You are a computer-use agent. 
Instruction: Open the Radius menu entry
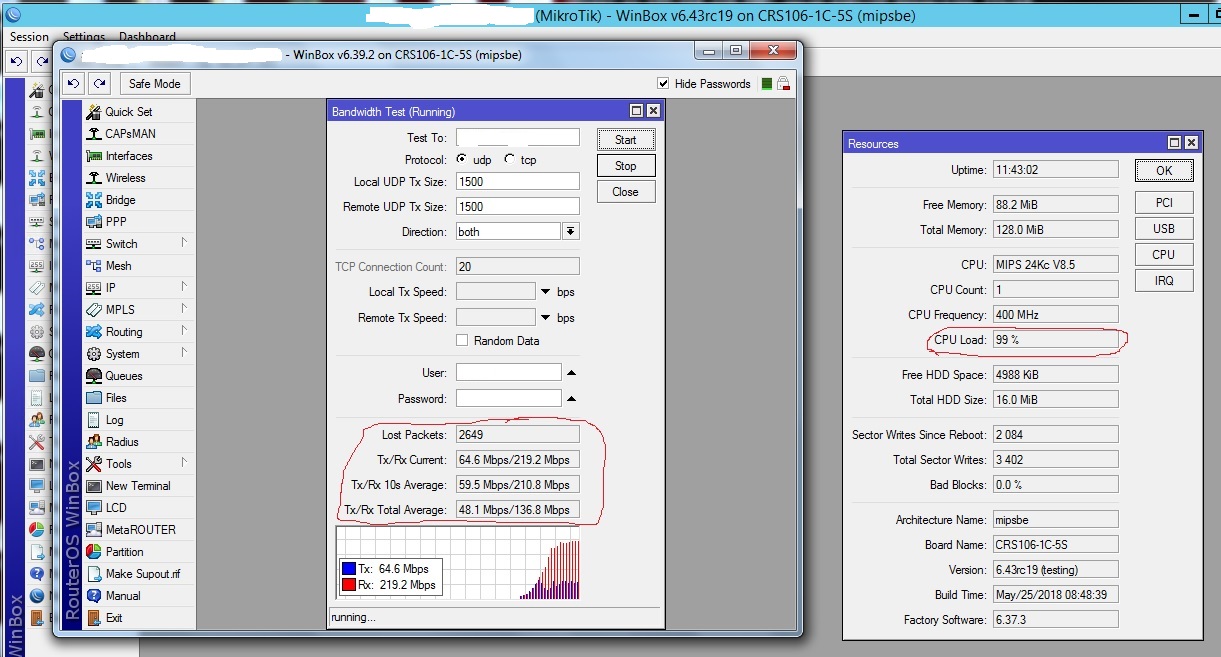click(122, 442)
